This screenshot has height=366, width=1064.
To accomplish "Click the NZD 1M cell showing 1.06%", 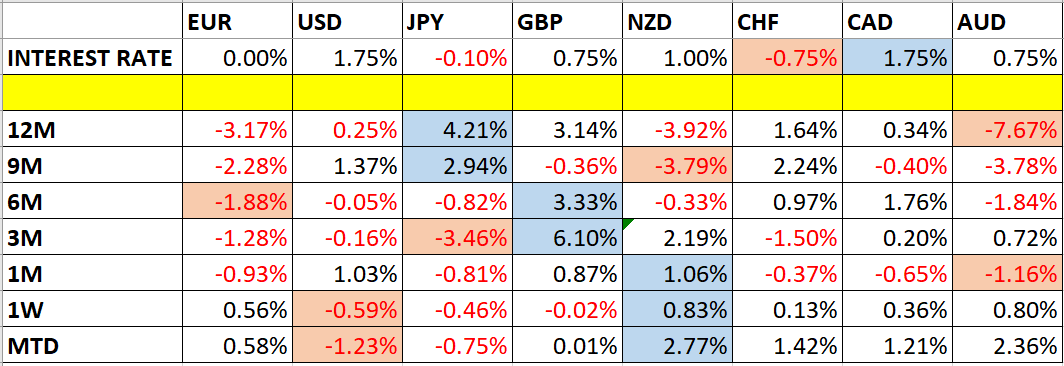I will pos(677,274).
